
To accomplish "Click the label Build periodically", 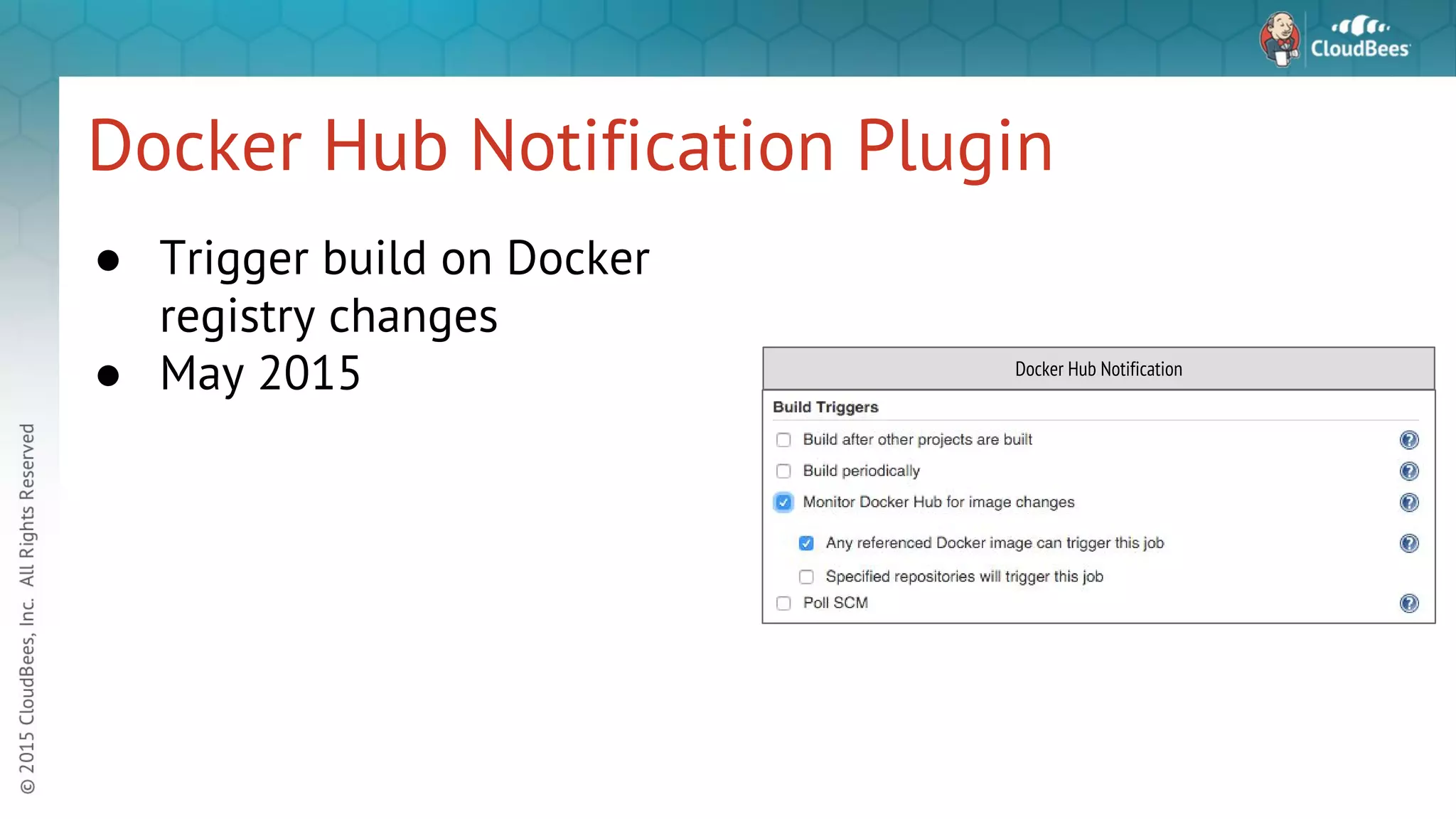I will (x=861, y=471).
